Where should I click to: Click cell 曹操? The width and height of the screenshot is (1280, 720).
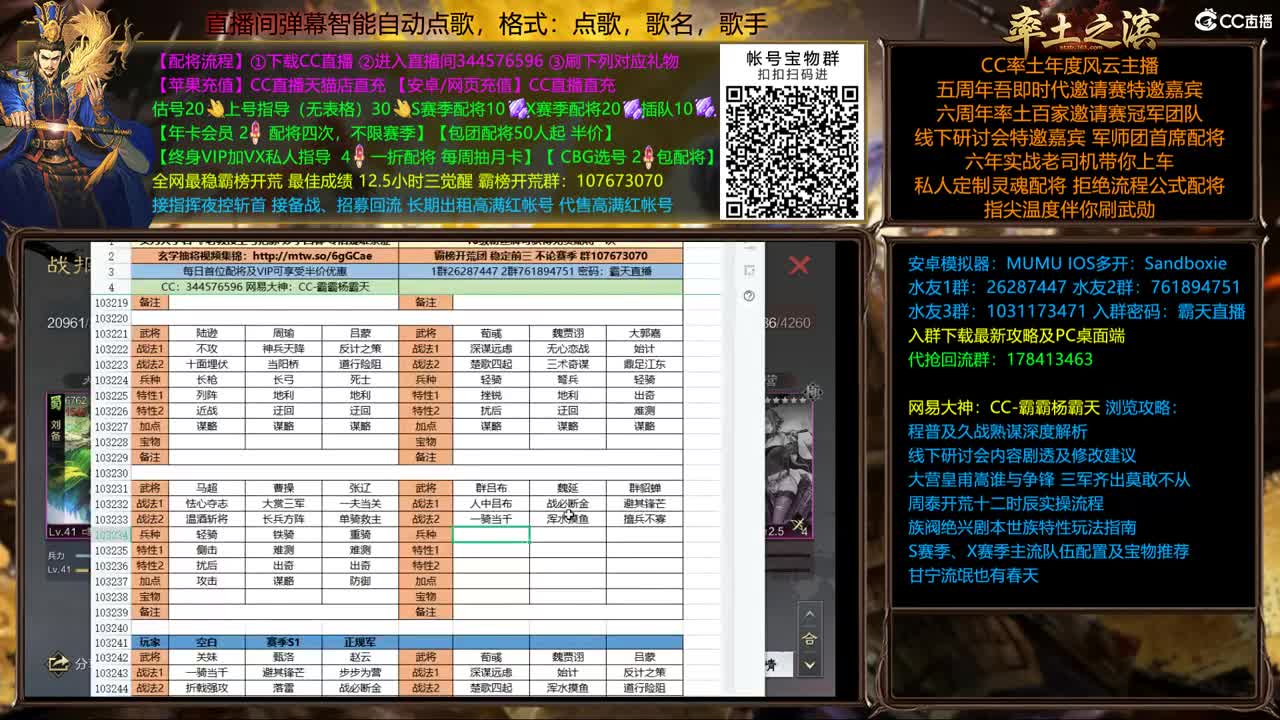coord(283,489)
